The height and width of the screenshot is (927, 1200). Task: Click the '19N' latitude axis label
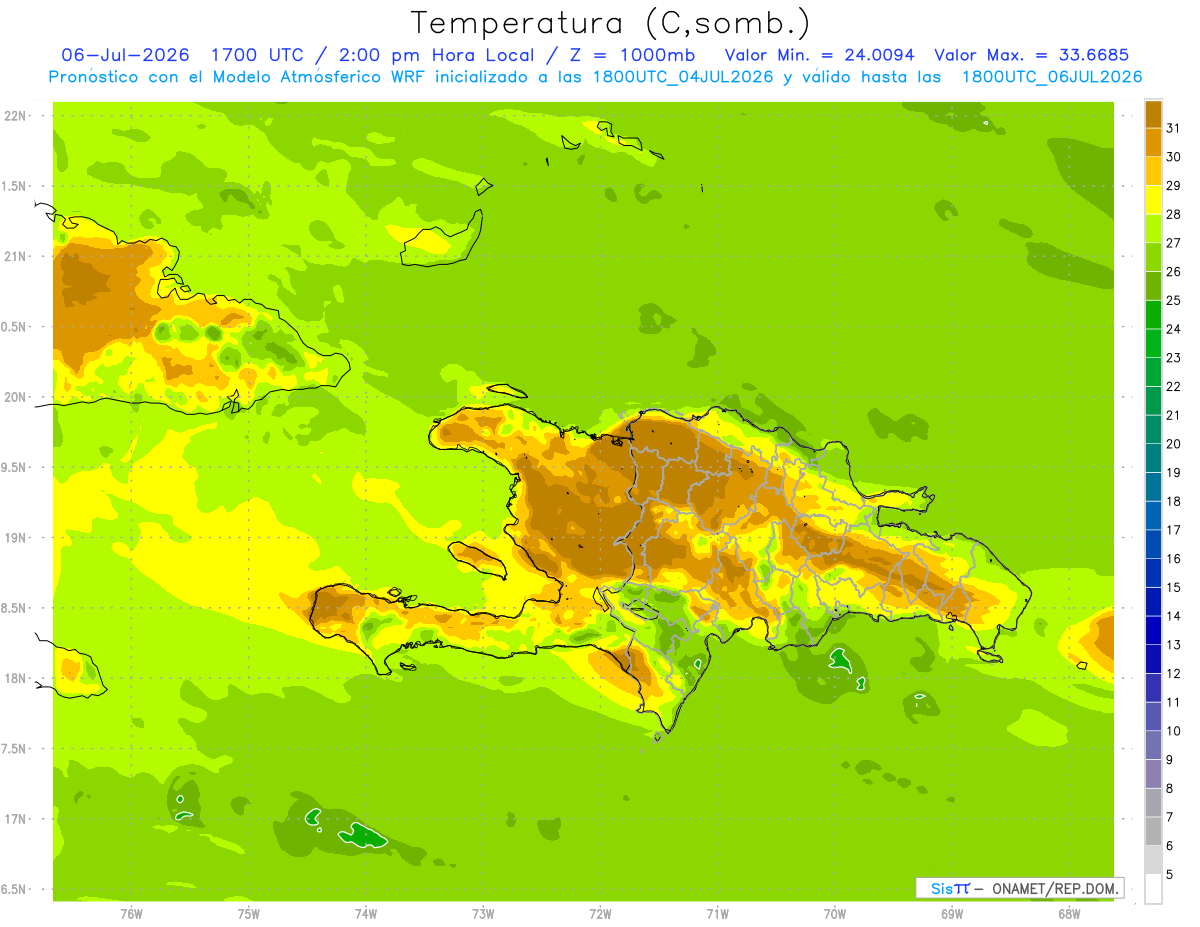[x=15, y=537]
